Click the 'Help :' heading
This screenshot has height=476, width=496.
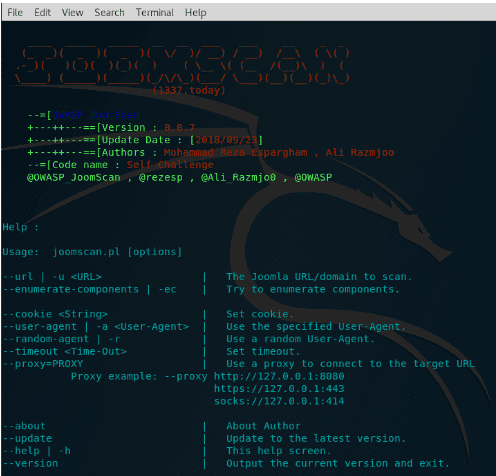(20, 227)
